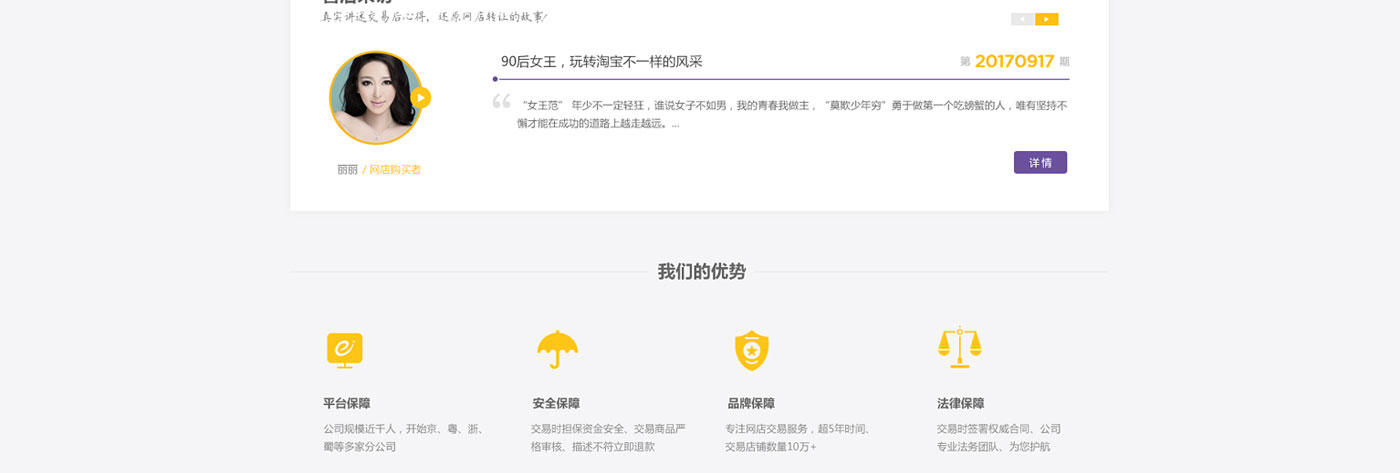This screenshot has width=1400, height=473.
Task: Click the subtitle 真实讲述交易后心得
Action: point(434,17)
